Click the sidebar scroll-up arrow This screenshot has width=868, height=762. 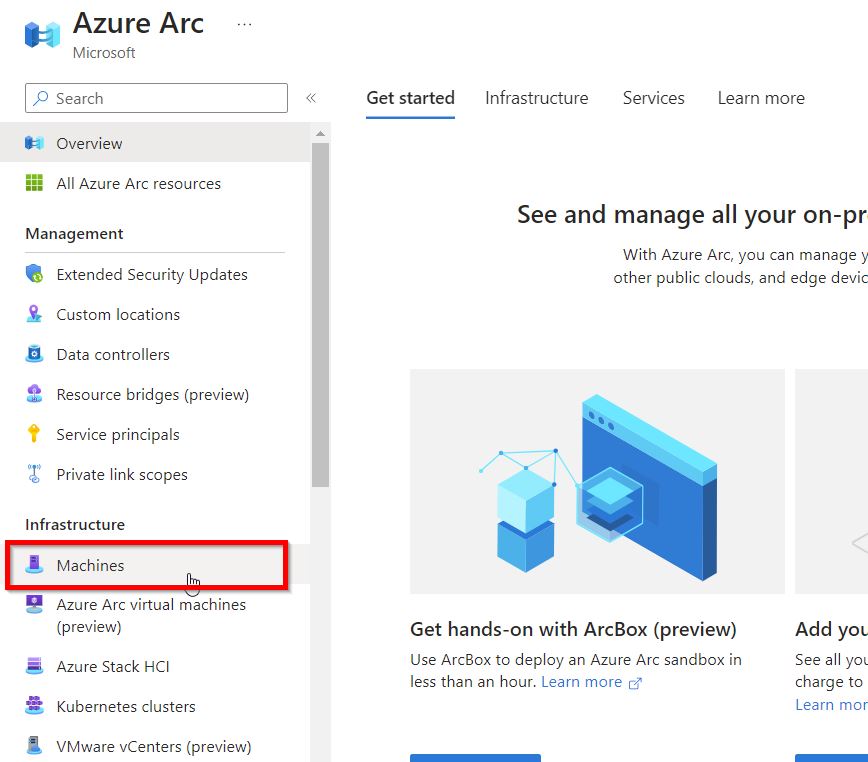point(320,133)
